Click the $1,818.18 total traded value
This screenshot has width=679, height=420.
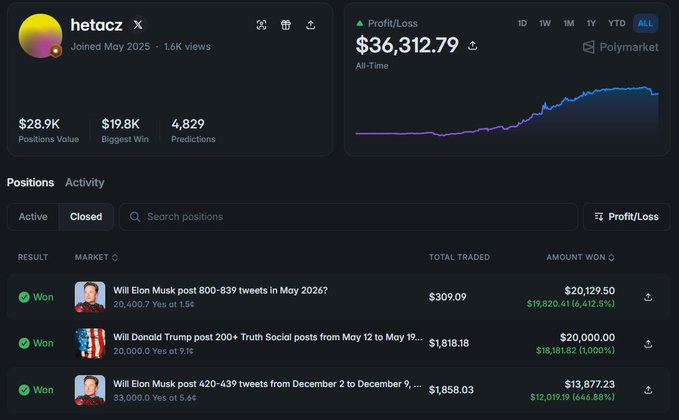click(x=449, y=343)
